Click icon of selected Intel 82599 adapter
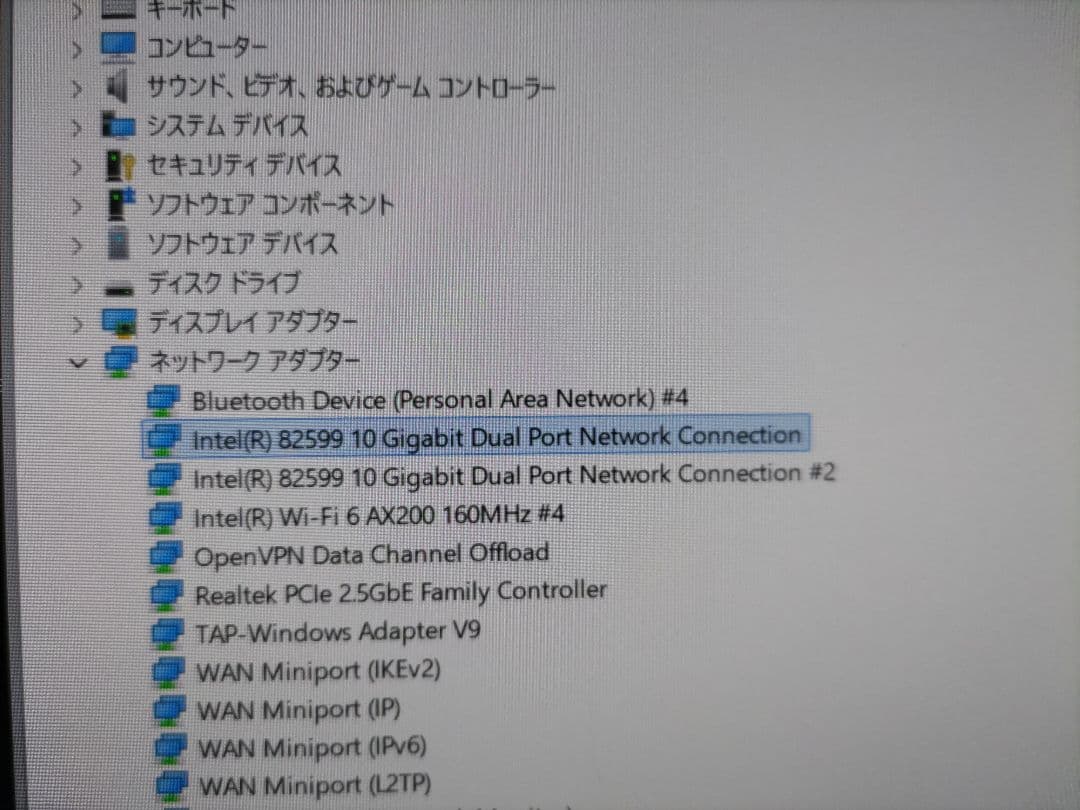The image size is (1080, 810). click(x=165, y=439)
